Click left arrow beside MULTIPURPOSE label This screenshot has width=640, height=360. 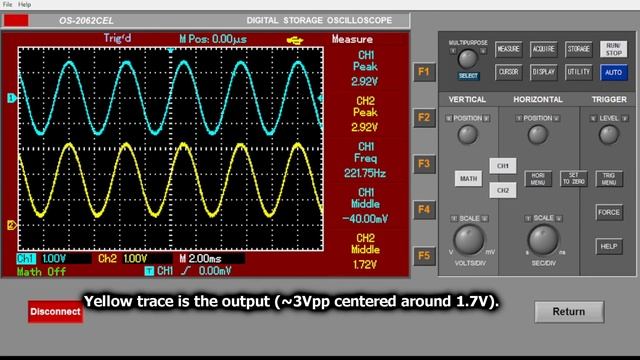click(x=453, y=51)
